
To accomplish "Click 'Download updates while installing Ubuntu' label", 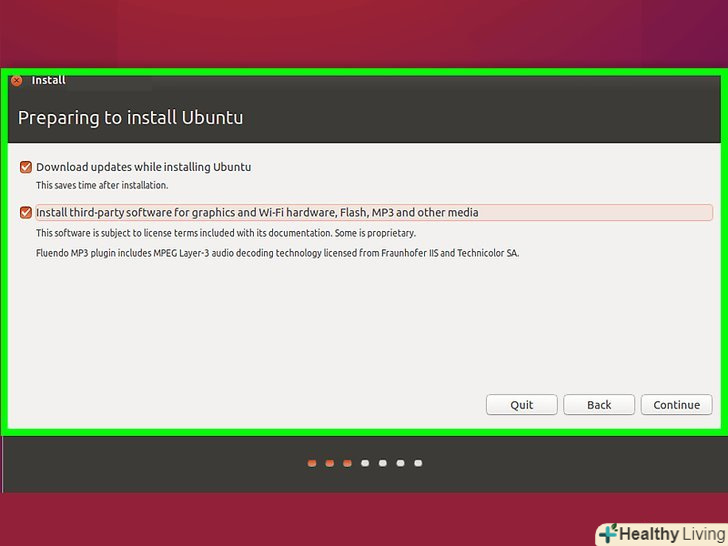I will coord(143,167).
